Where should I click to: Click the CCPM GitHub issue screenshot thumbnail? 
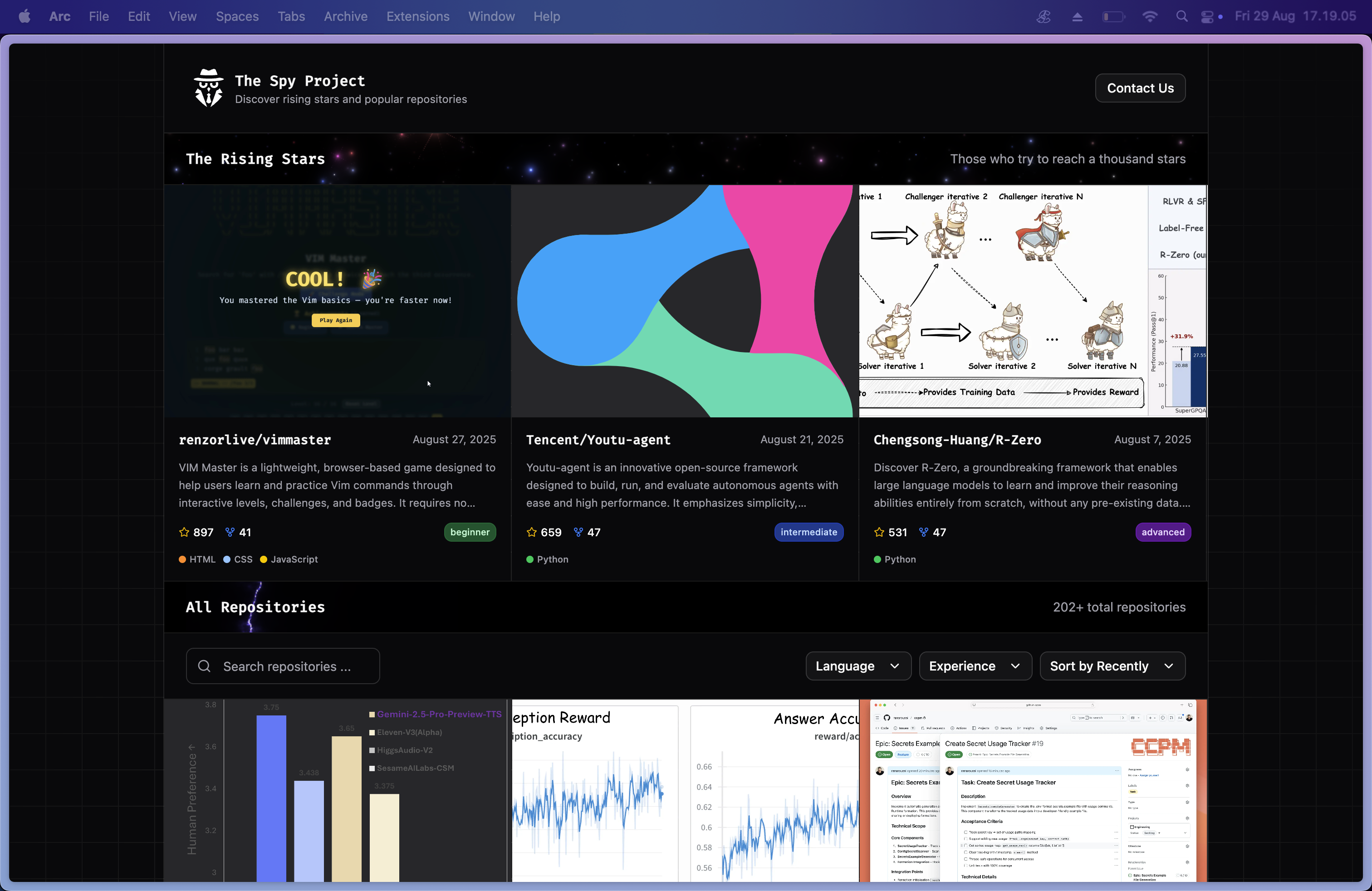coord(1033,791)
